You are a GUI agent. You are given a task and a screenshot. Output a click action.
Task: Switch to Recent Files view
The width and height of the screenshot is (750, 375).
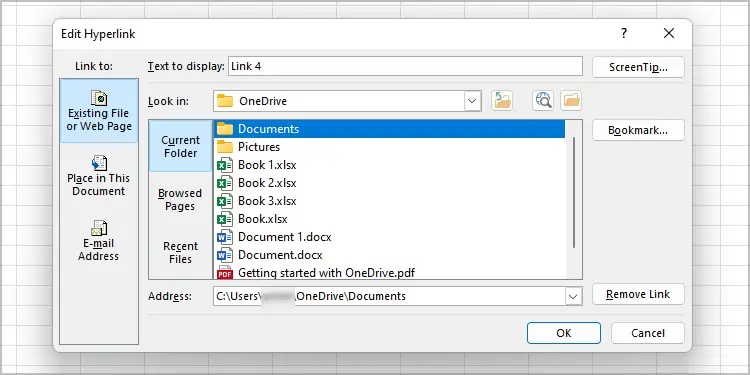click(180, 253)
